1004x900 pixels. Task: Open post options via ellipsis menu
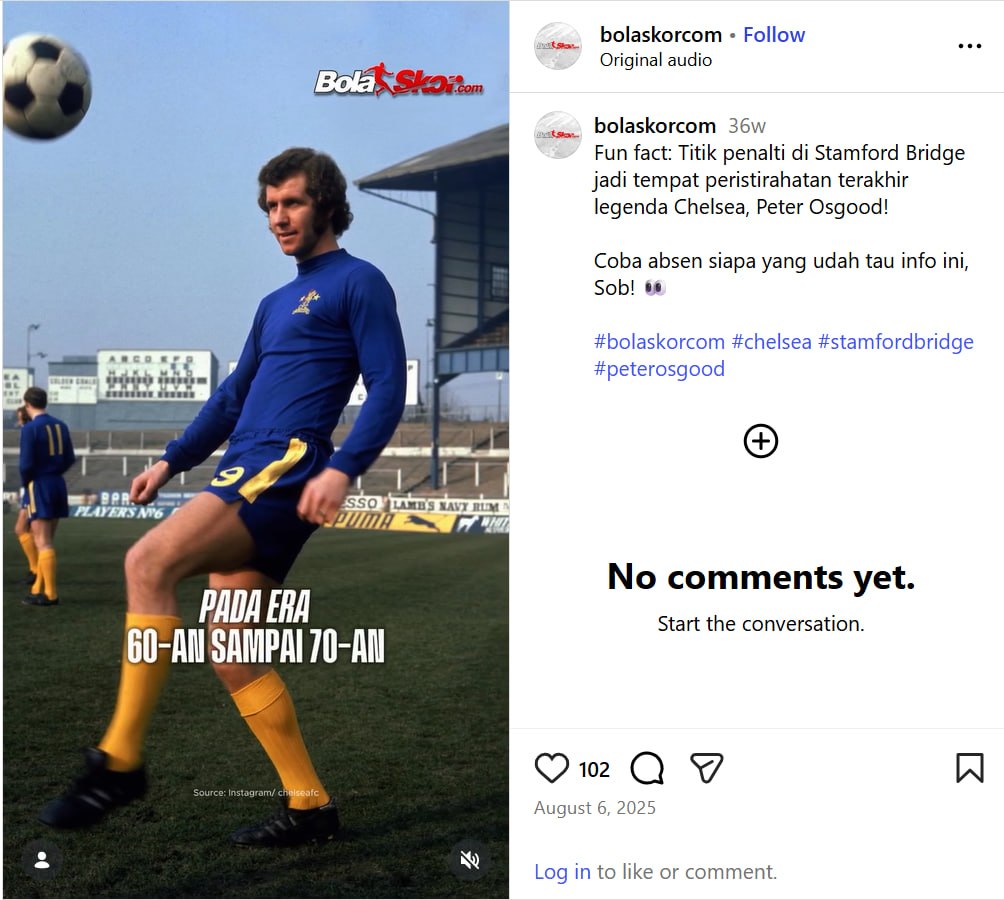coord(969,45)
